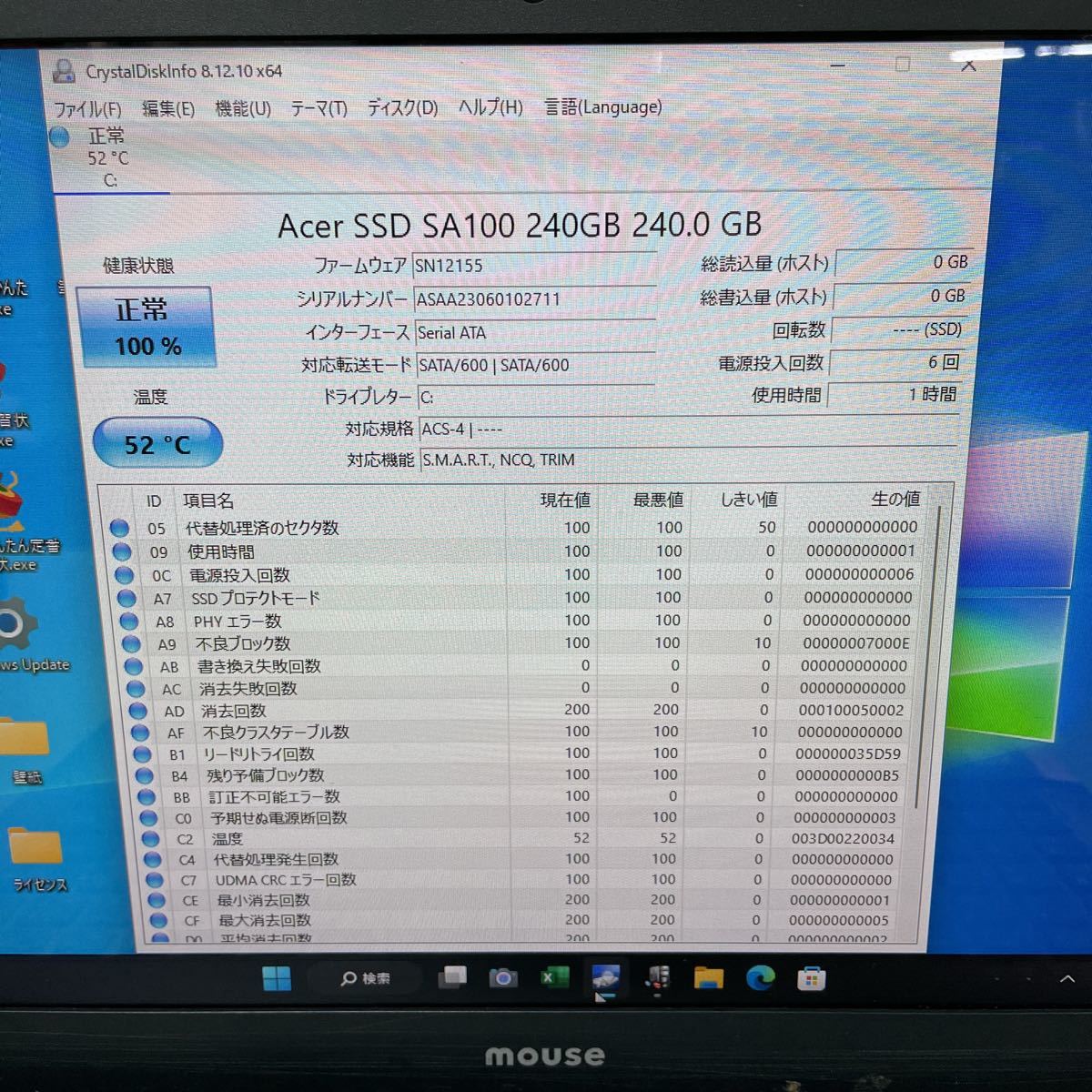
Task: Click status icon of row AD 消去回数
Action: coord(137,711)
